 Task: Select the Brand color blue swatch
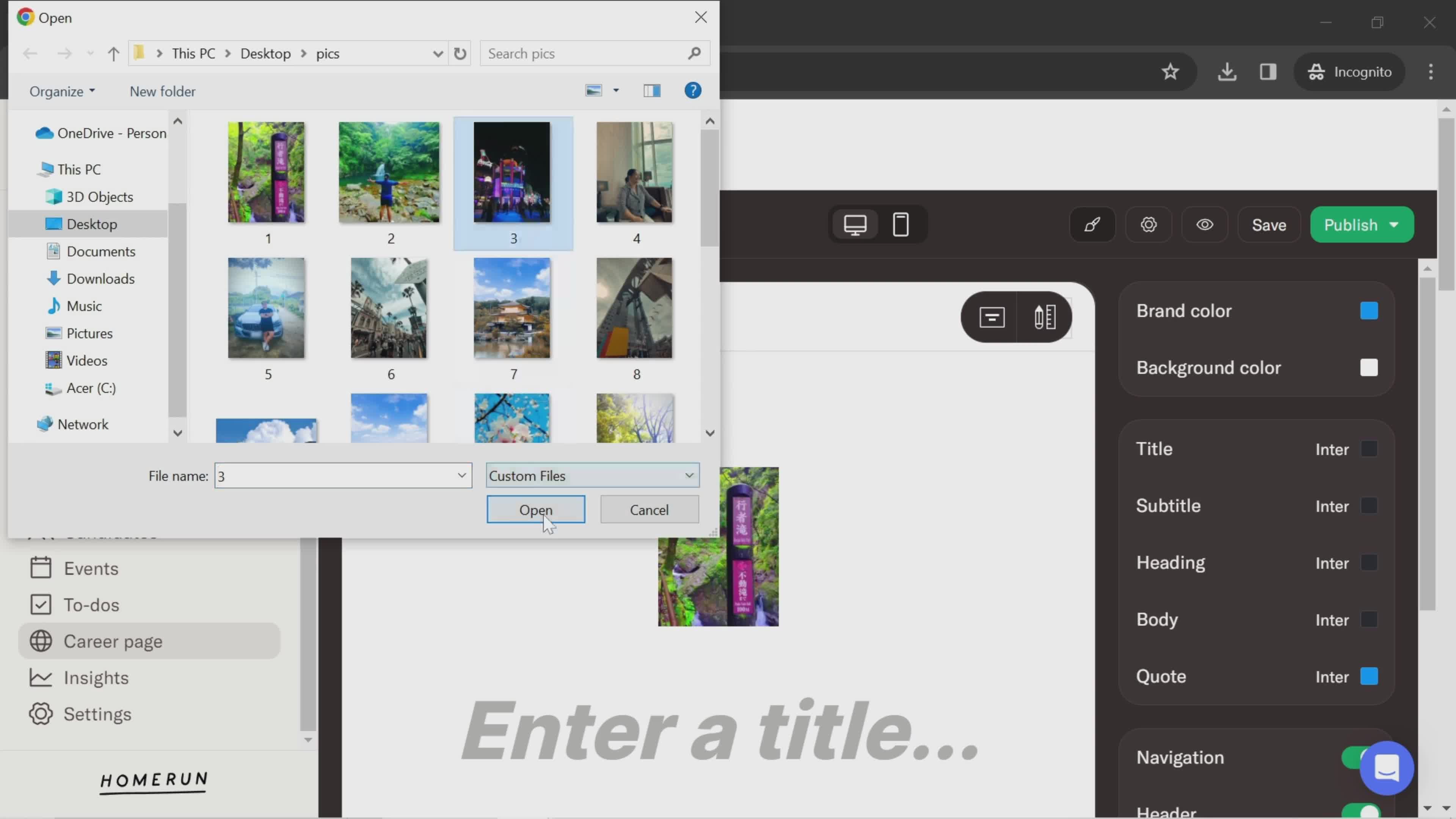click(x=1370, y=310)
